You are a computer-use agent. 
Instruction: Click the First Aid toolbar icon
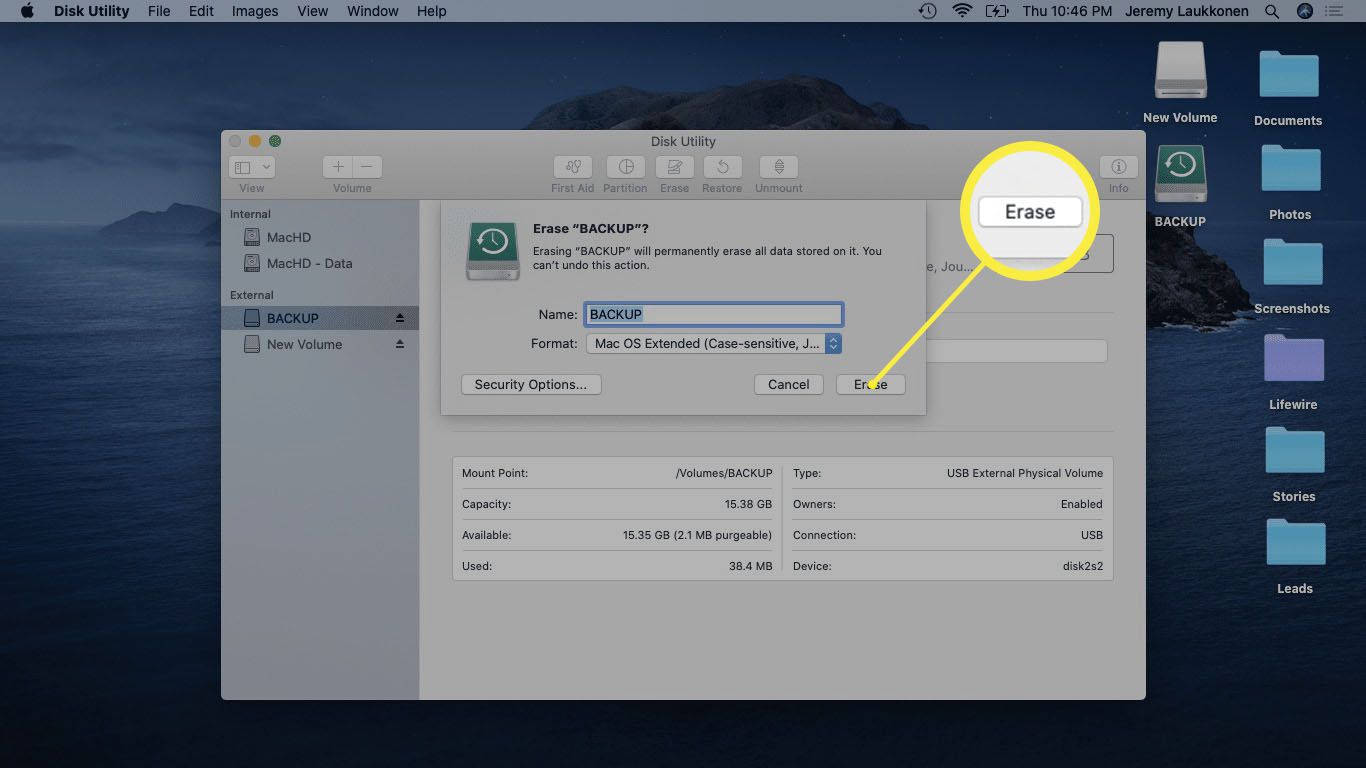(572, 167)
